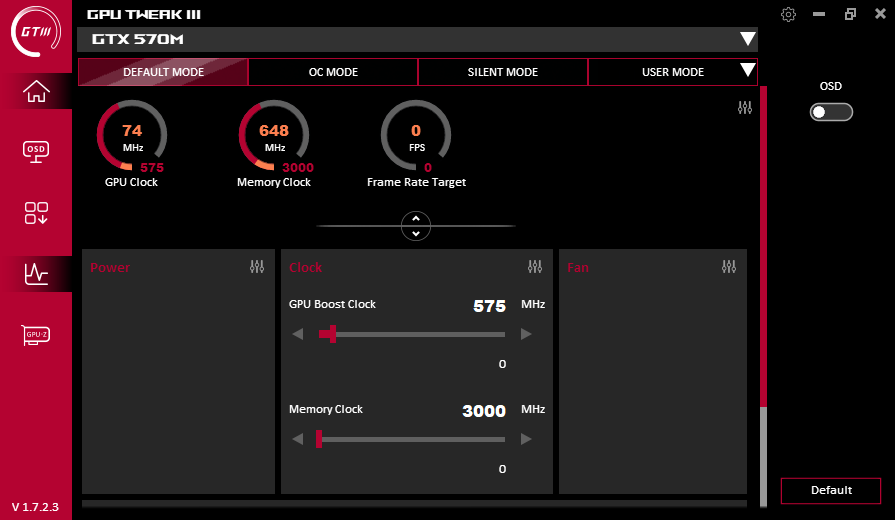Click the GPU Clock gauge

coord(132,136)
